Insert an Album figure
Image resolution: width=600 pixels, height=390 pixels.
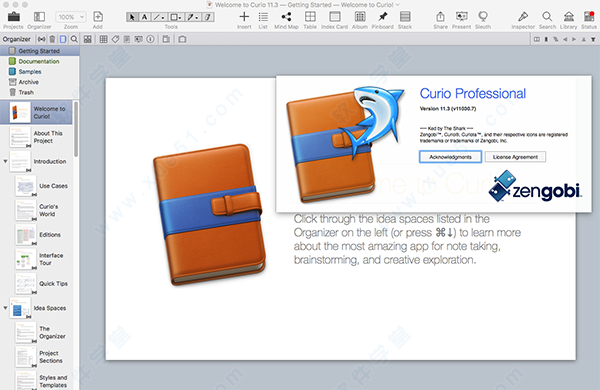pos(360,20)
